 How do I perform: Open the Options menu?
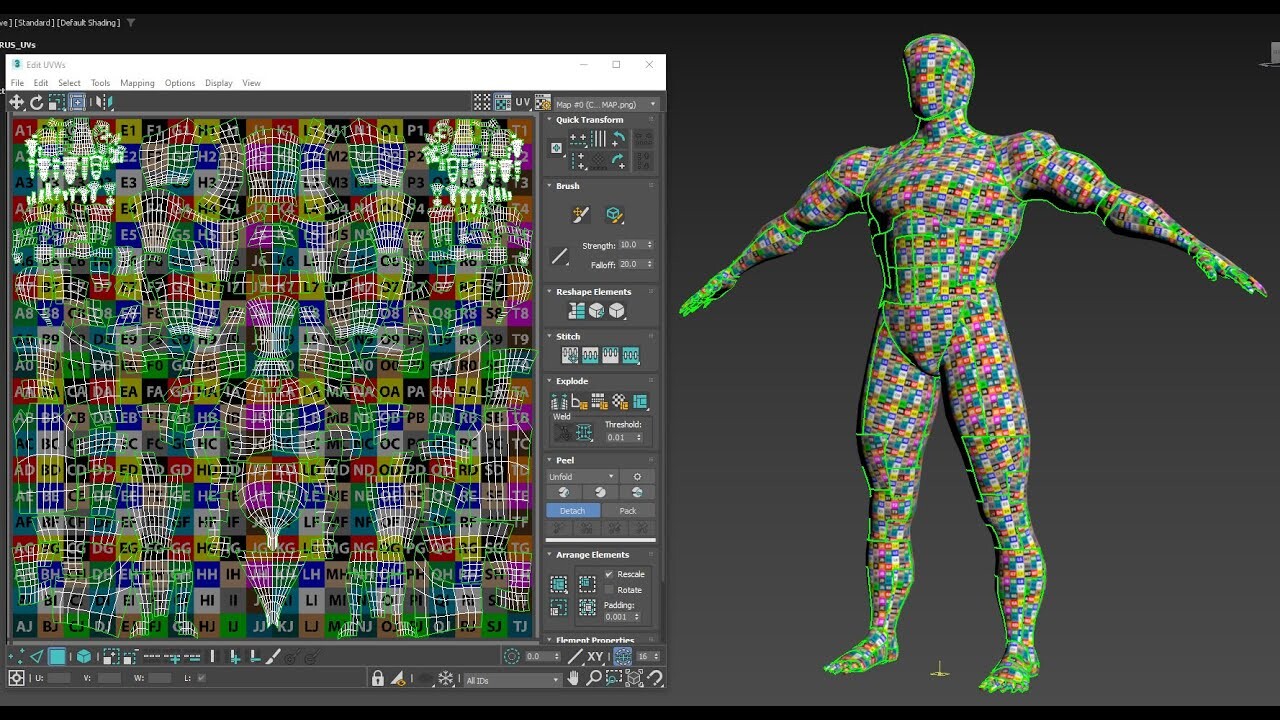180,83
